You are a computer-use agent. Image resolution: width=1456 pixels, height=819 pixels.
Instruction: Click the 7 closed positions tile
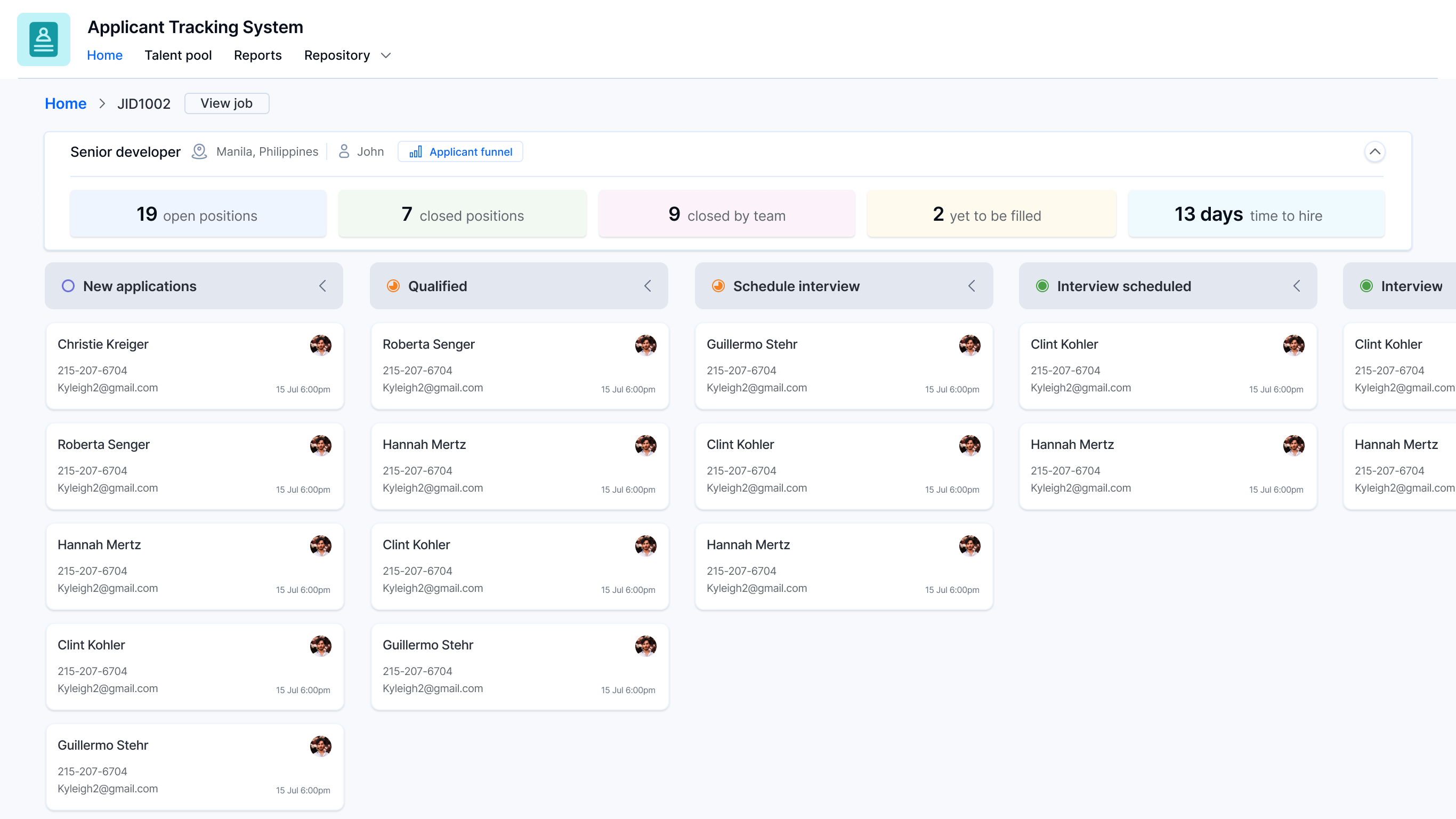click(x=463, y=214)
